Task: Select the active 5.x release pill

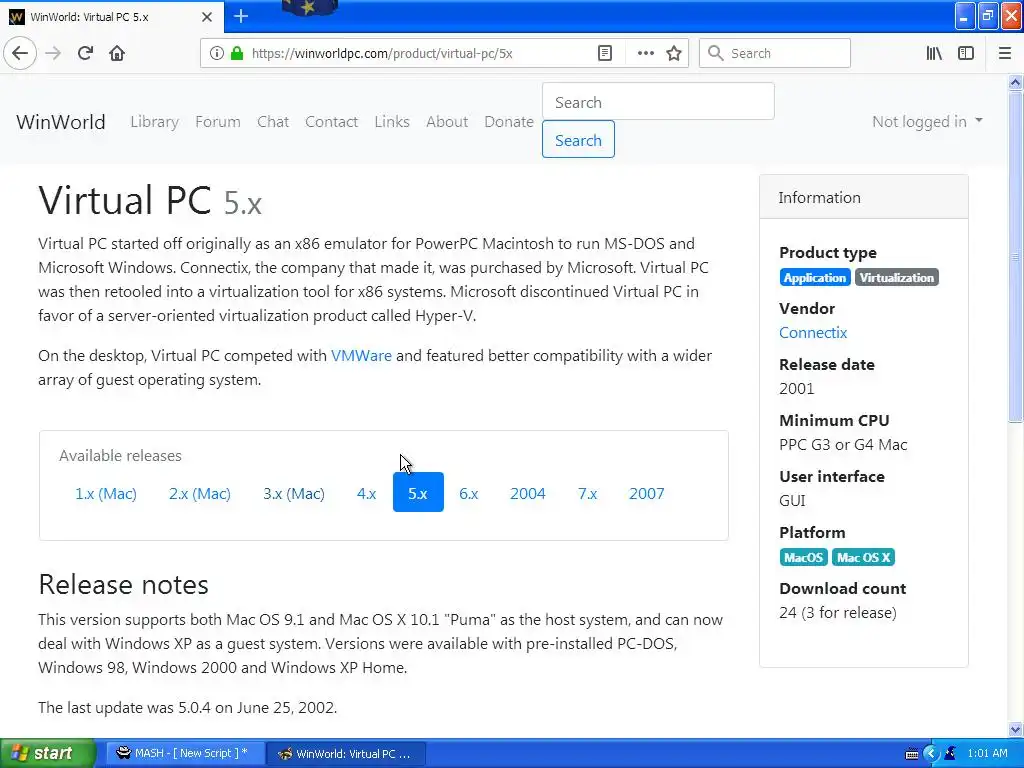Action: [418, 492]
